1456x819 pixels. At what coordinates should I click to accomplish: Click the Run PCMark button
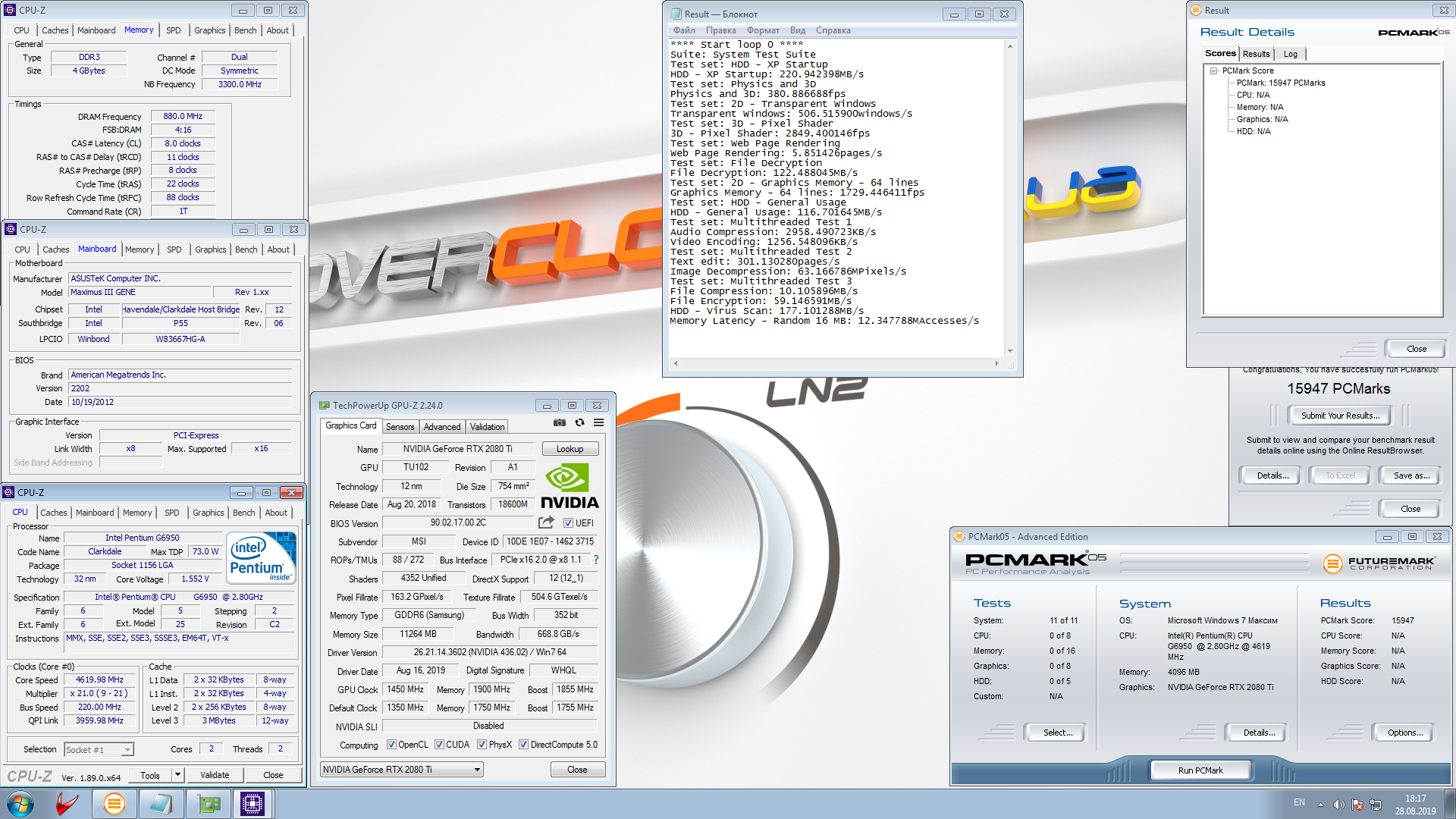[1200, 770]
